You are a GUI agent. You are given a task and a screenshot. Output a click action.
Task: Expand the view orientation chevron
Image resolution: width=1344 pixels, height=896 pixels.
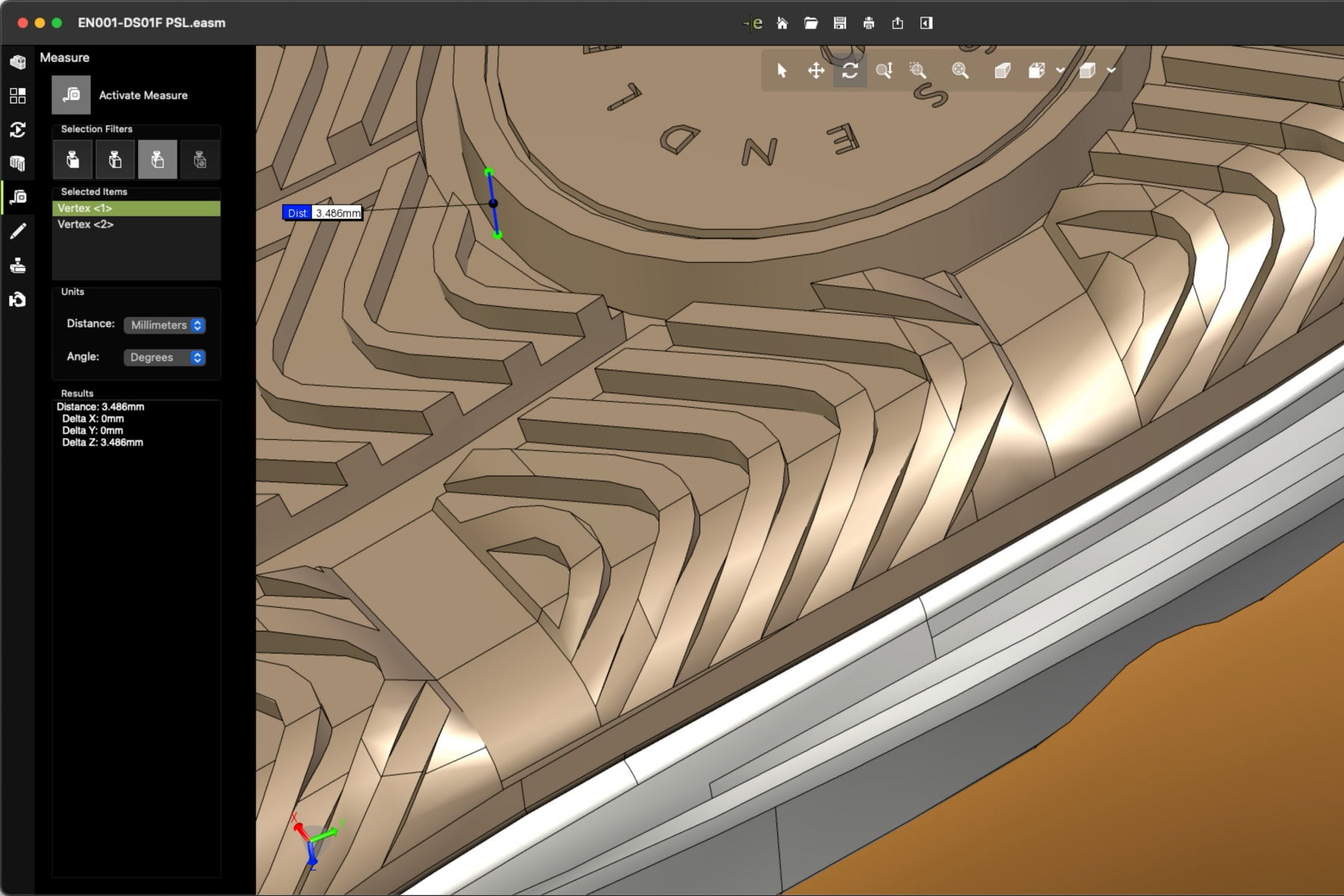point(1060,71)
